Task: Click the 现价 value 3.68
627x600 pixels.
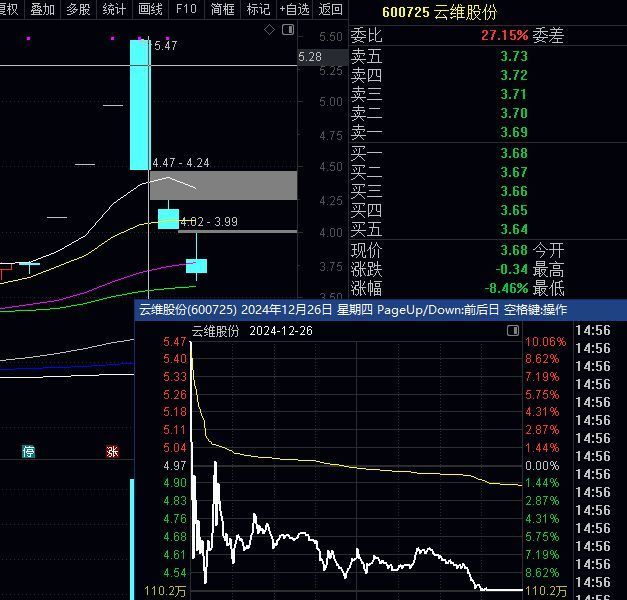Action: click(x=514, y=250)
